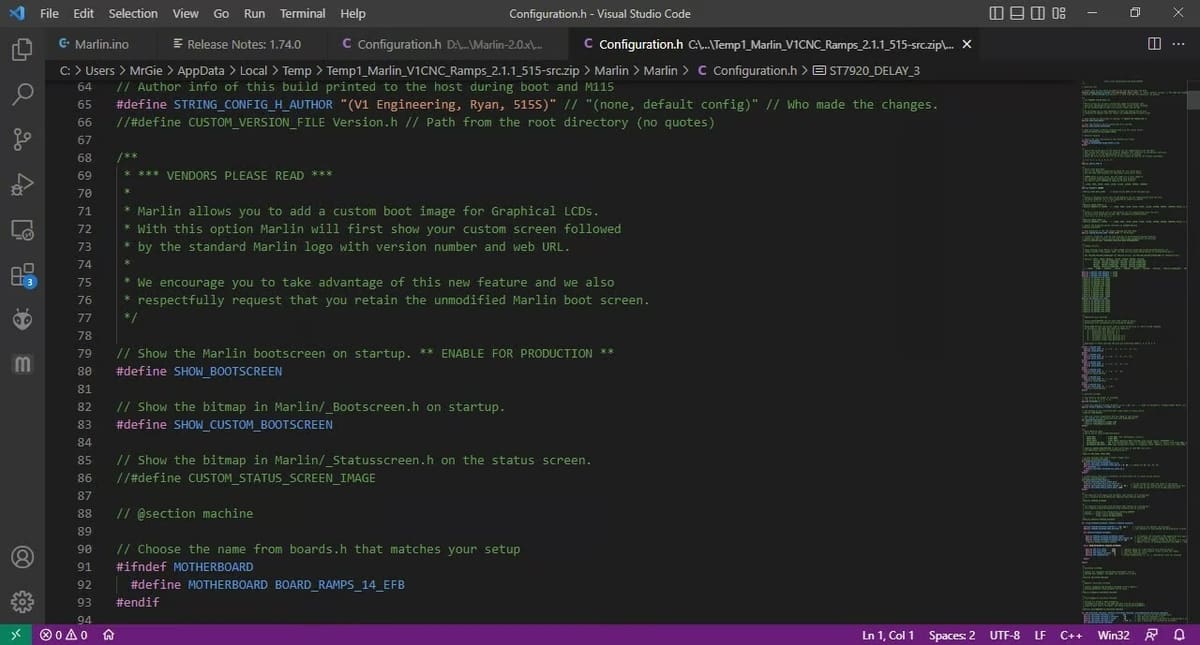This screenshot has height=645, width=1200.
Task: Select the Configuration.h tab from C: Temp zip
Action: coord(776,44)
